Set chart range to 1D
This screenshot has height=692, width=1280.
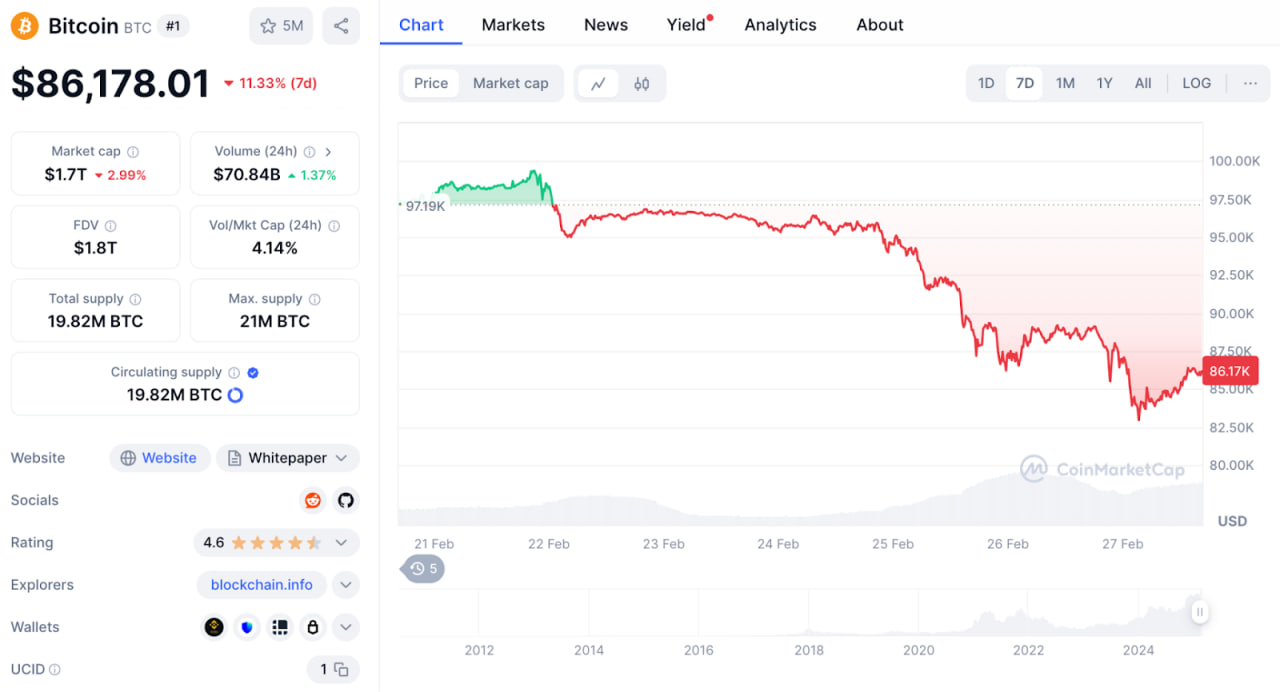986,84
